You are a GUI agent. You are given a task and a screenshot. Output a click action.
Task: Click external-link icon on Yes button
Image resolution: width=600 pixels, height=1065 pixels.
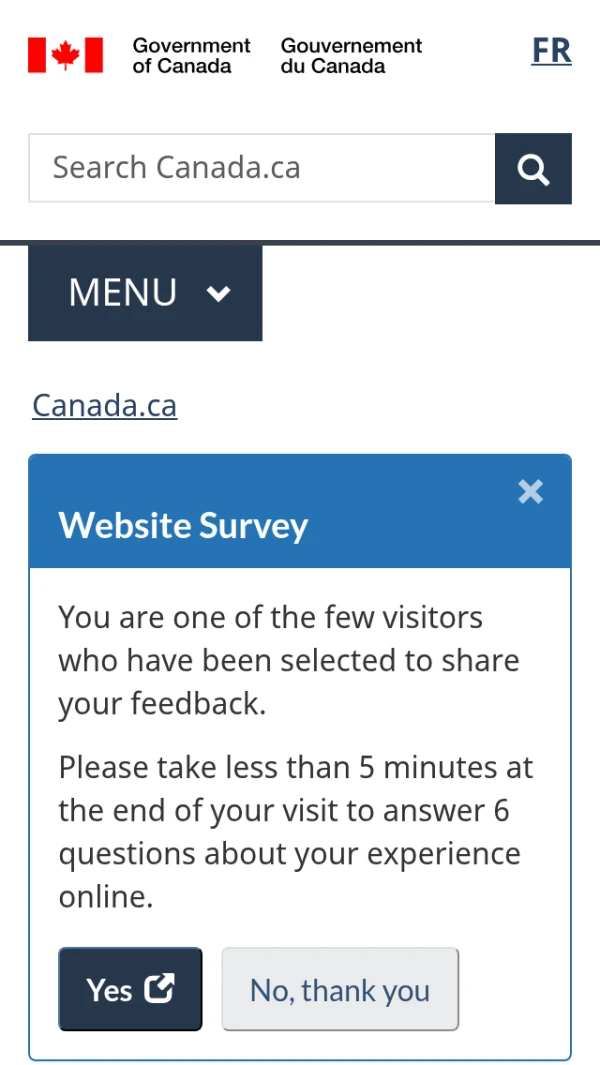pos(159,988)
